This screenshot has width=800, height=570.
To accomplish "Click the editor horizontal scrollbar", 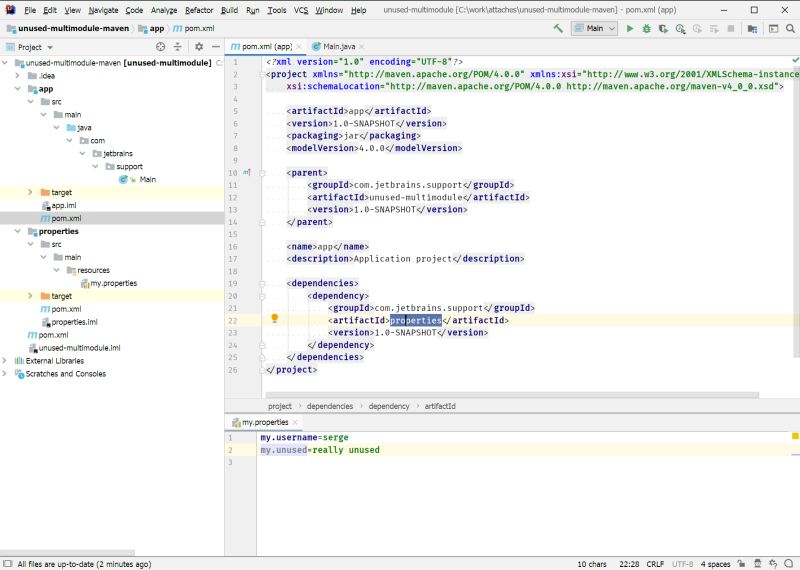I will [x=512, y=395].
